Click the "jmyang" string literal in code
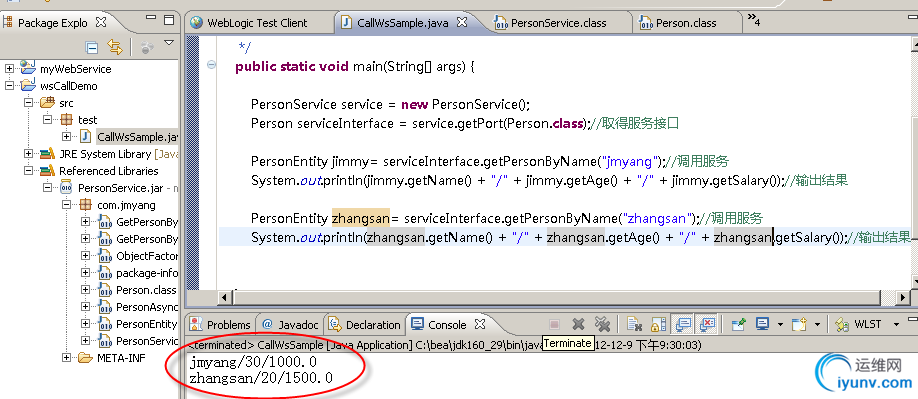Screen dimensions: 918x399 pos(630,161)
